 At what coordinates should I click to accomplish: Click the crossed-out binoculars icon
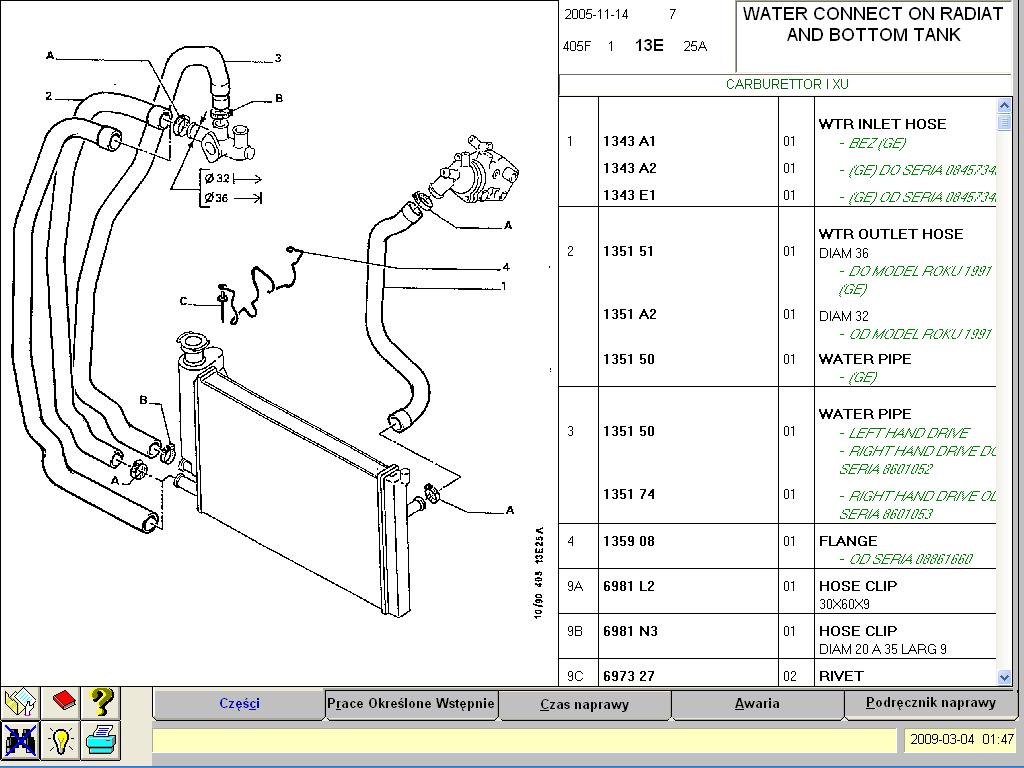21,741
